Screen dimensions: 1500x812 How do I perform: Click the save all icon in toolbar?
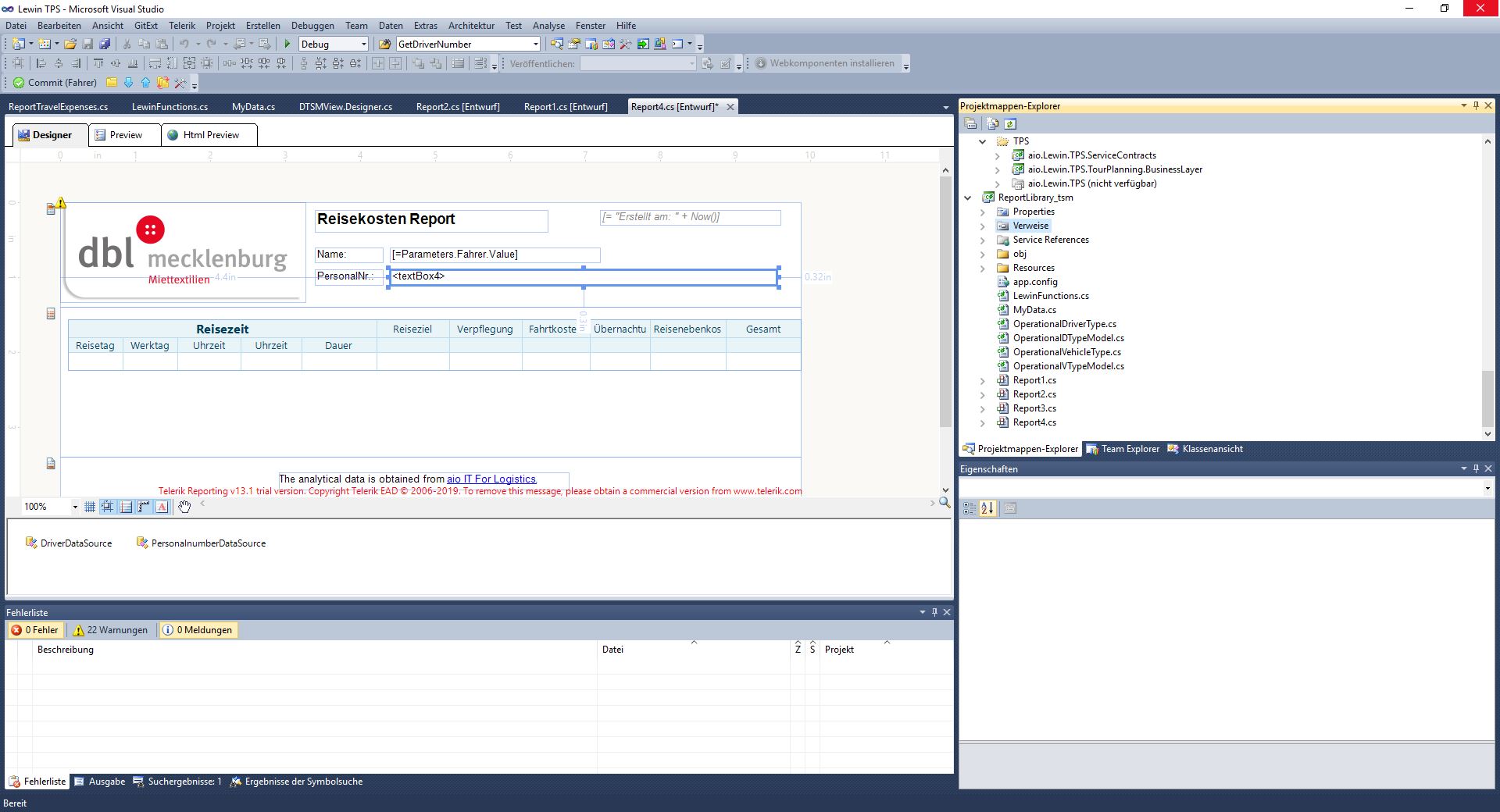[x=105, y=45]
